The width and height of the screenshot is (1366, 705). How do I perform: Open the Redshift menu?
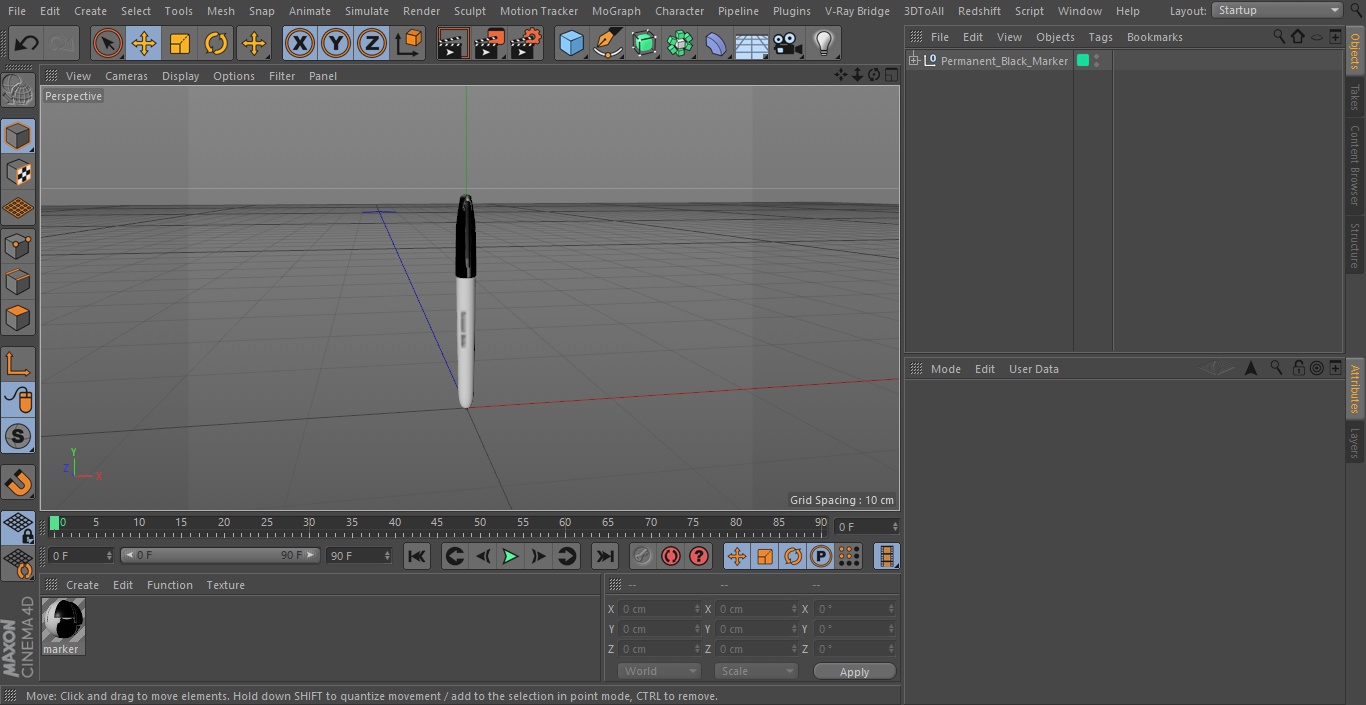[979, 11]
